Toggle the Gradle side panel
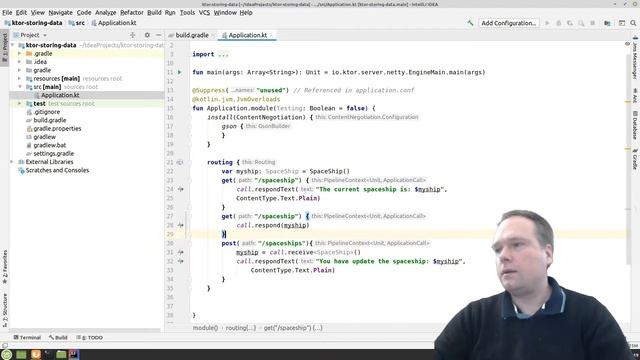 pyautogui.click(x=635, y=159)
